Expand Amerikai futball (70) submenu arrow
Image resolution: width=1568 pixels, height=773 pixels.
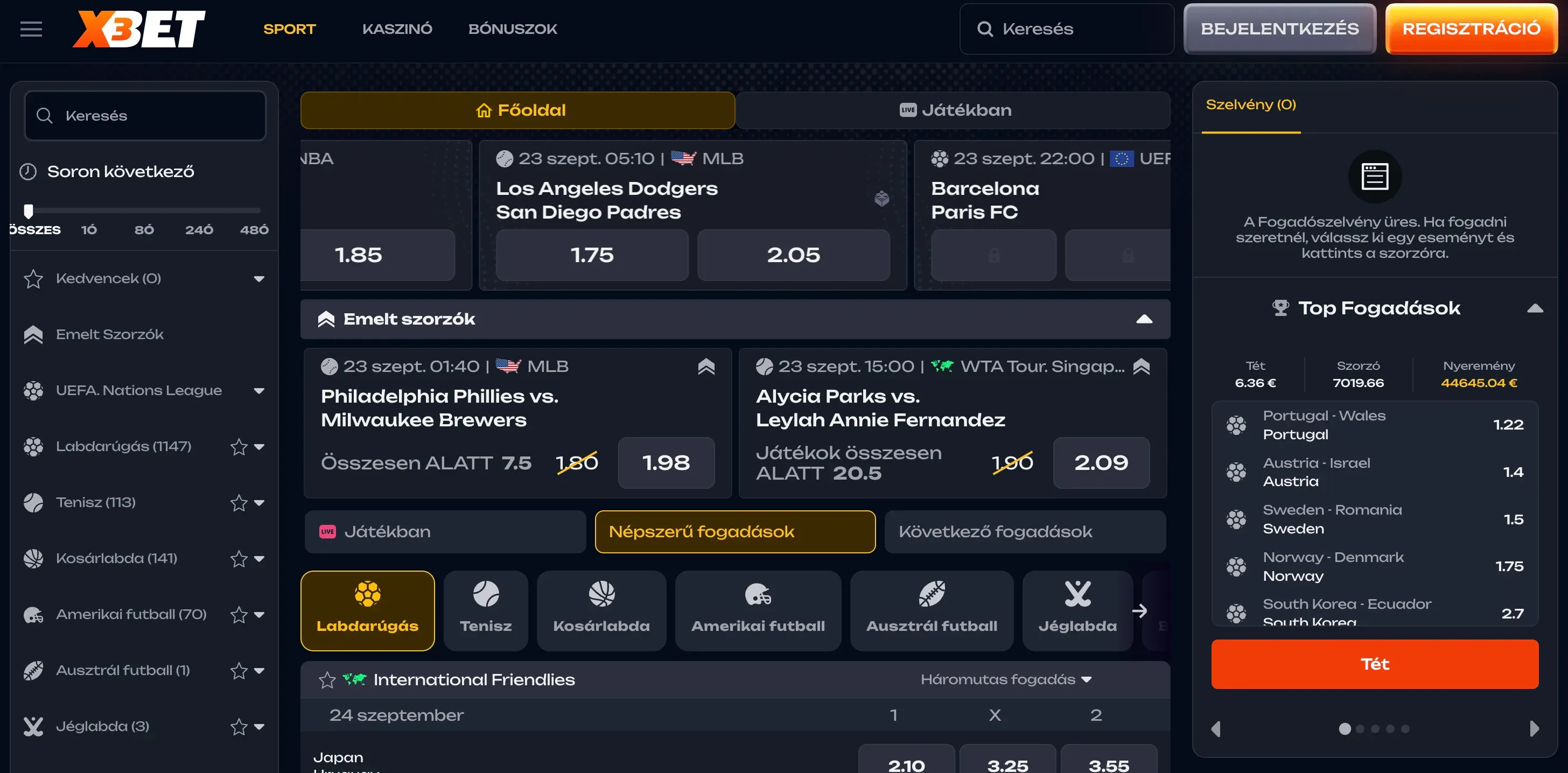[260, 615]
